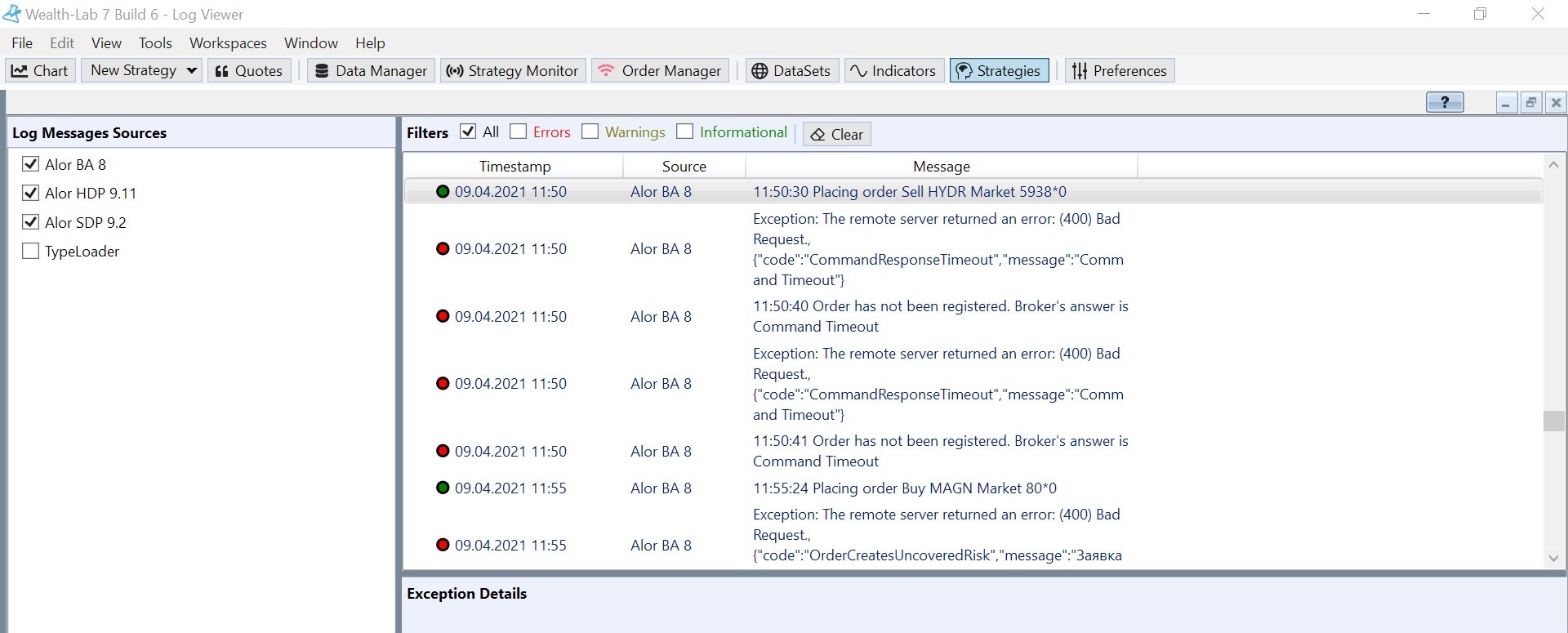Viewport: 1568px width, 633px height.
Task: Check the Errors filter checkbox
Action: (519, 132)
